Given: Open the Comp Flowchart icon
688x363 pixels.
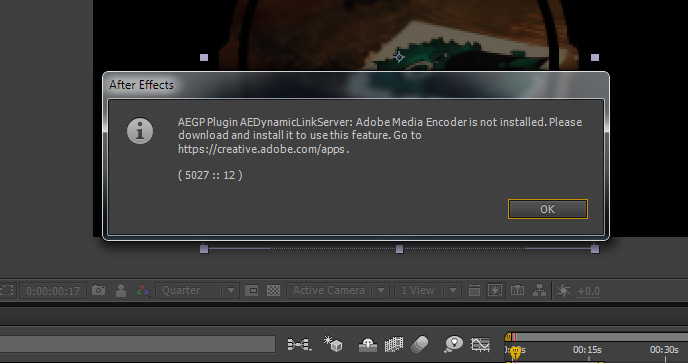Looking at the screenshot, I should [x=539, y=291].
